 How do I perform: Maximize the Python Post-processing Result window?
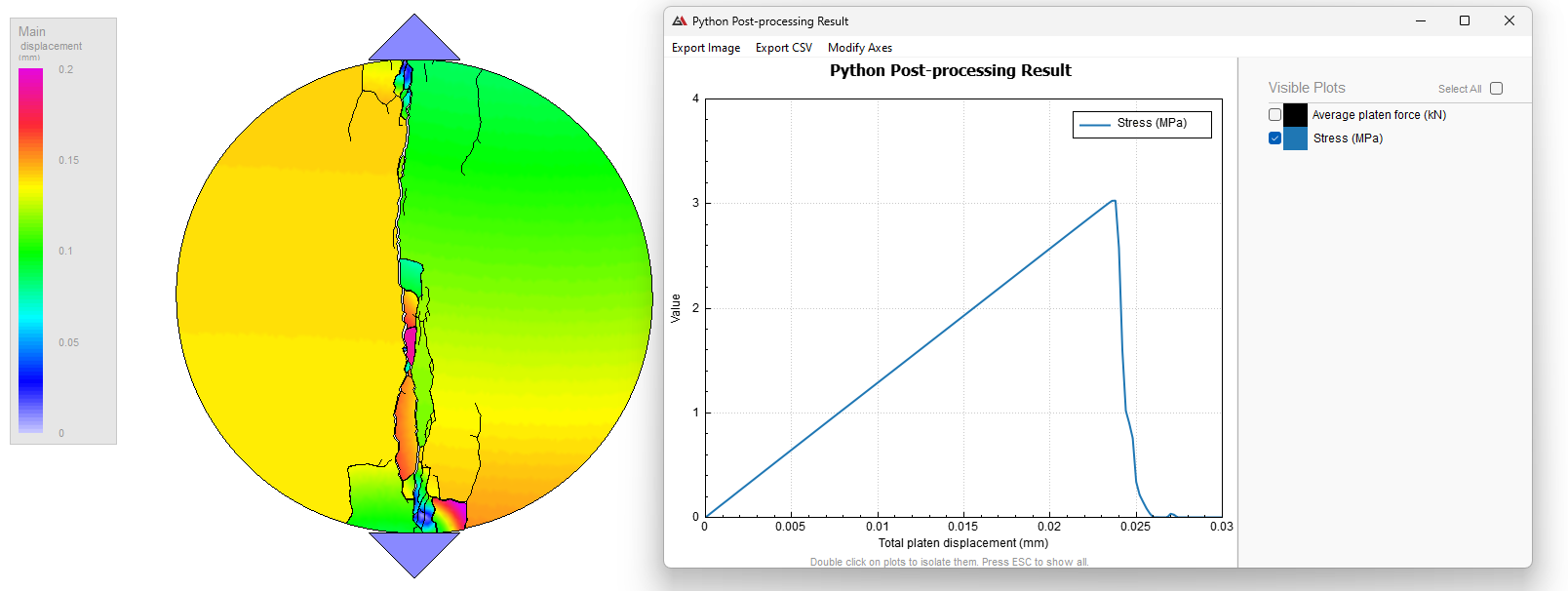click(1464, 21)
